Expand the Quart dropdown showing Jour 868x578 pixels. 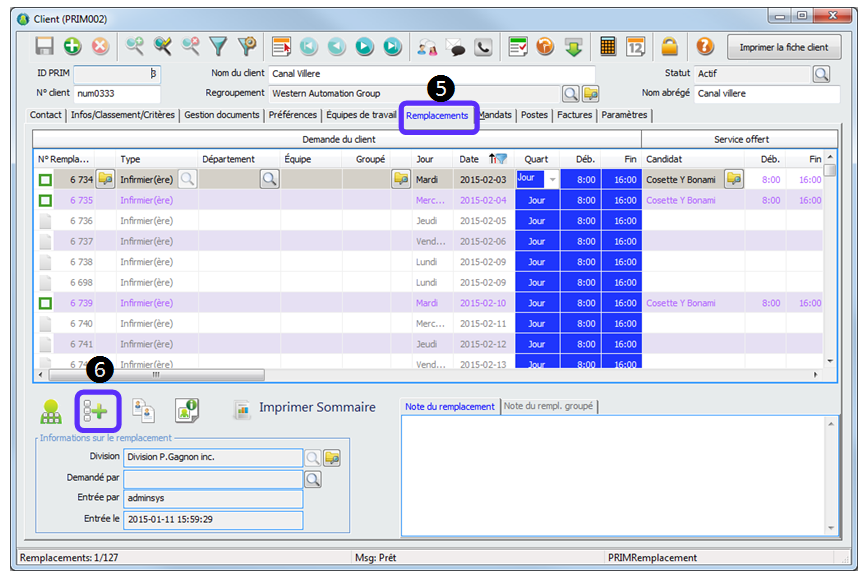[x=552, y=179]
